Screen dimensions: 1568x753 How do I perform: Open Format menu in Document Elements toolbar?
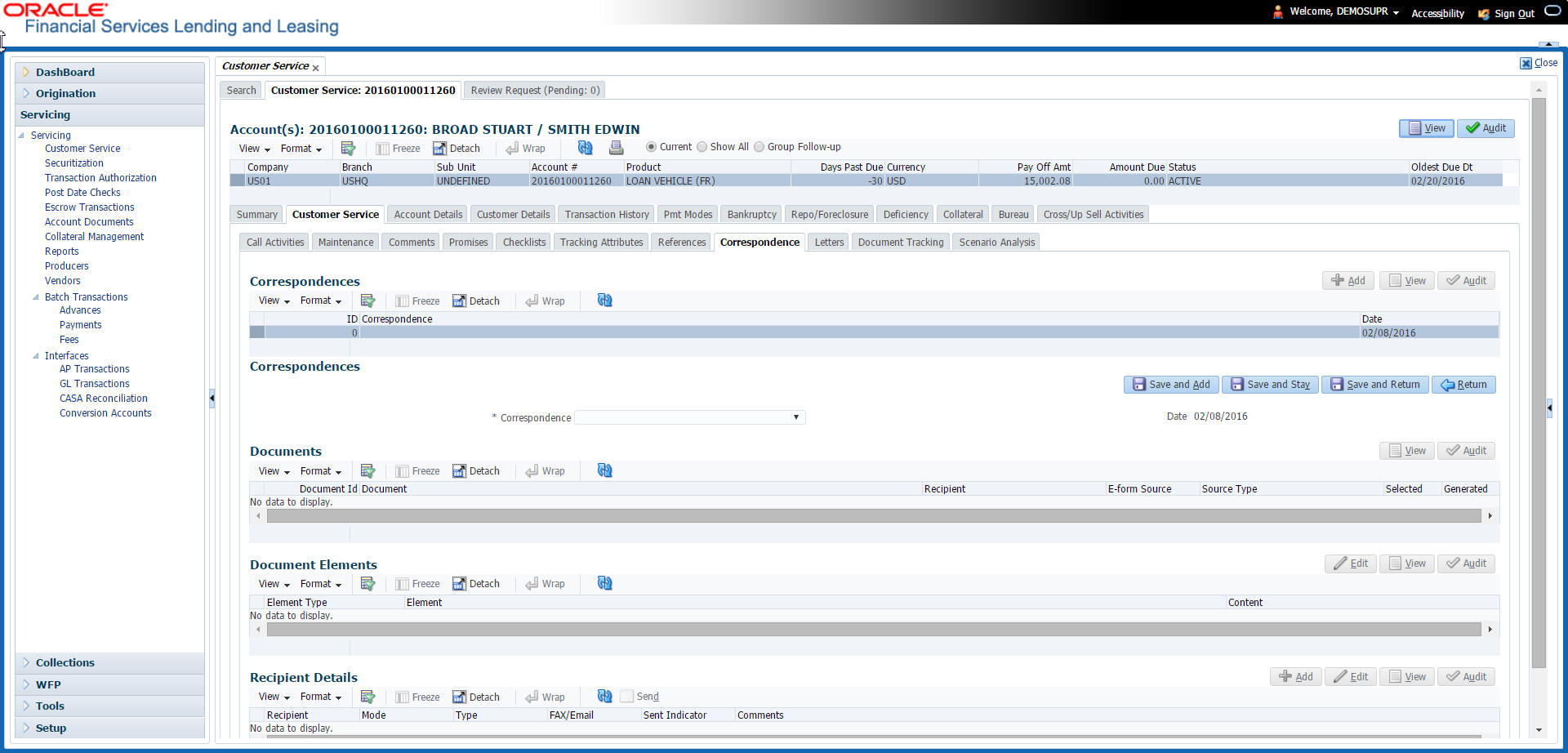[320, 584]
